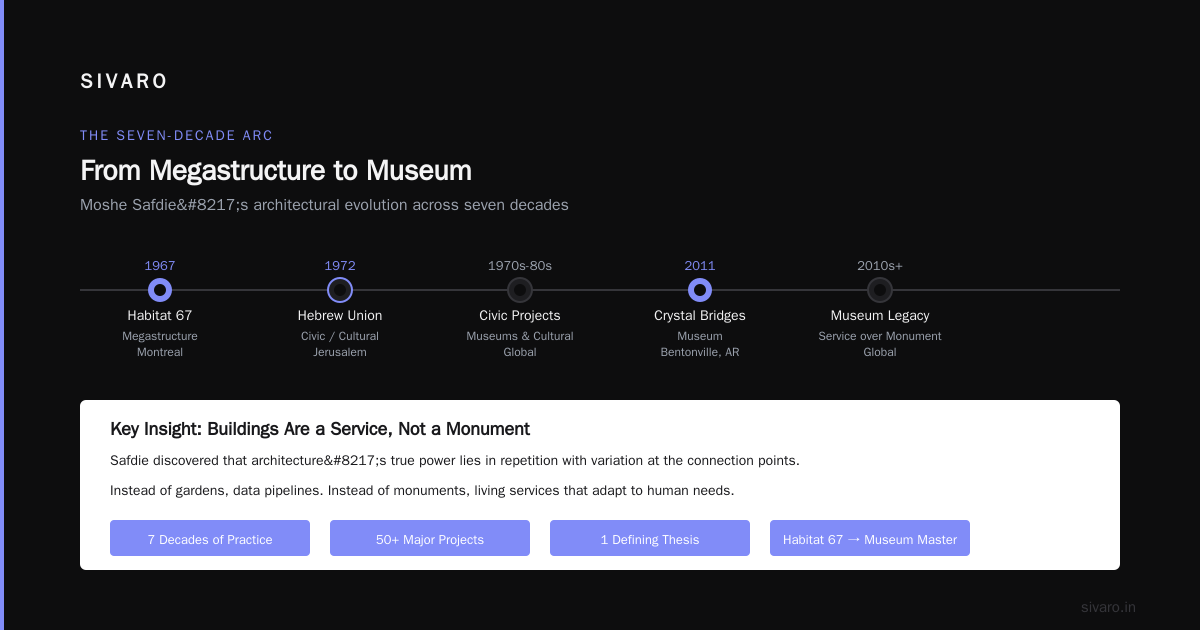Click the 1970s-80s Civic Projects marker
1200x630 pixels.
(520, 290)
